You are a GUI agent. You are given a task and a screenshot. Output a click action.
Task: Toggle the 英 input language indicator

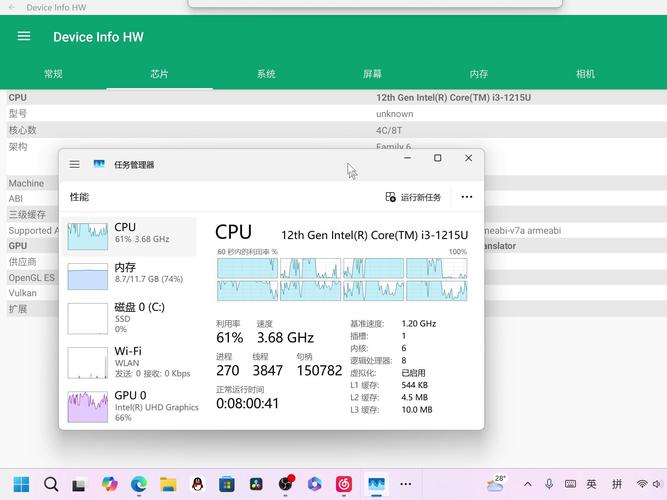click(x=591, y=484)
